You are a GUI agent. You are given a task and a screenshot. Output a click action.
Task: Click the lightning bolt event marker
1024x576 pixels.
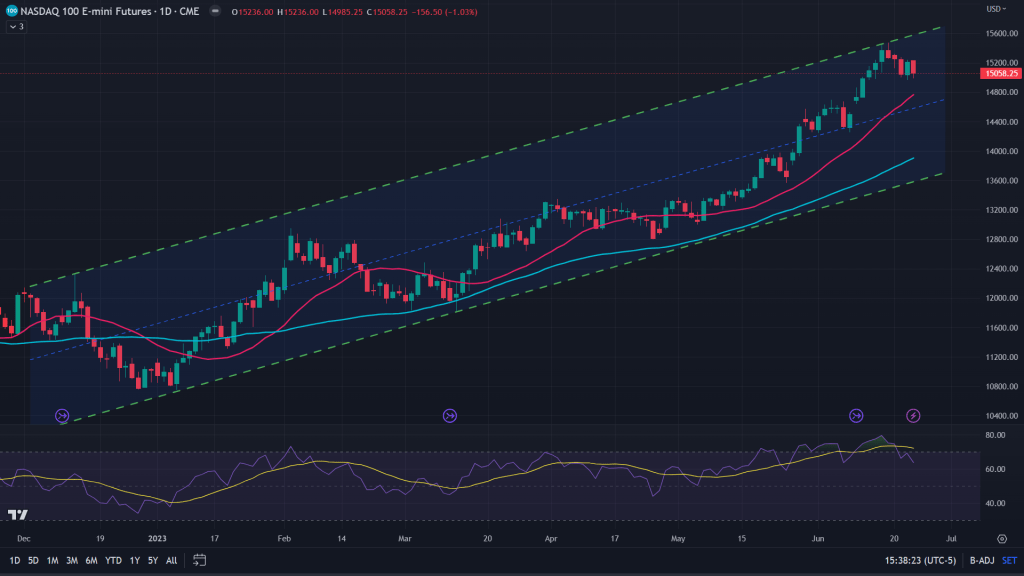tap(913, 415)
